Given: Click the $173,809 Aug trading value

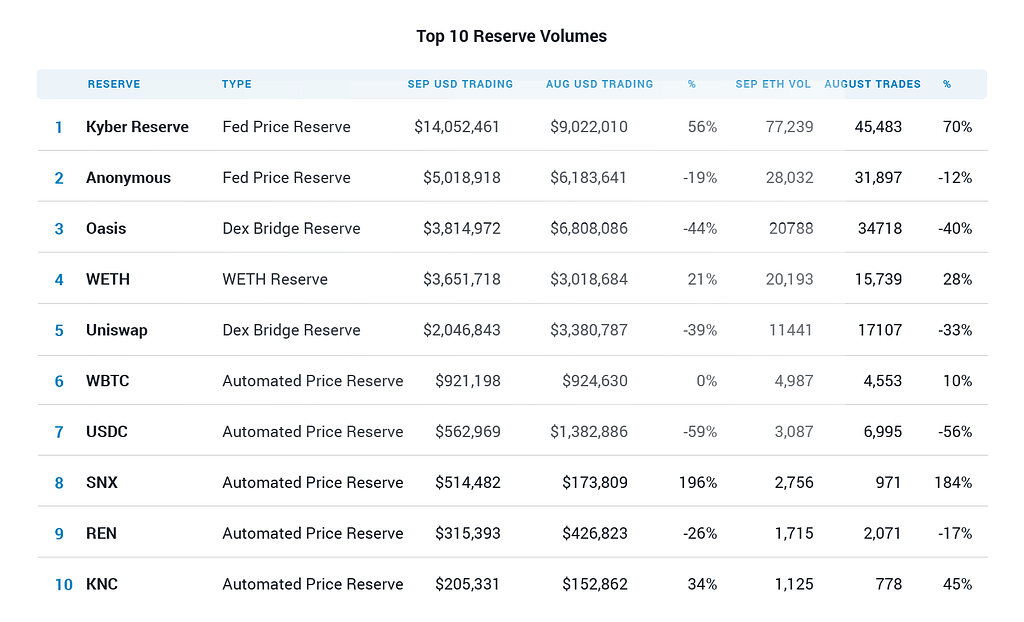Looking at the screenshot, I should (595, 483).
